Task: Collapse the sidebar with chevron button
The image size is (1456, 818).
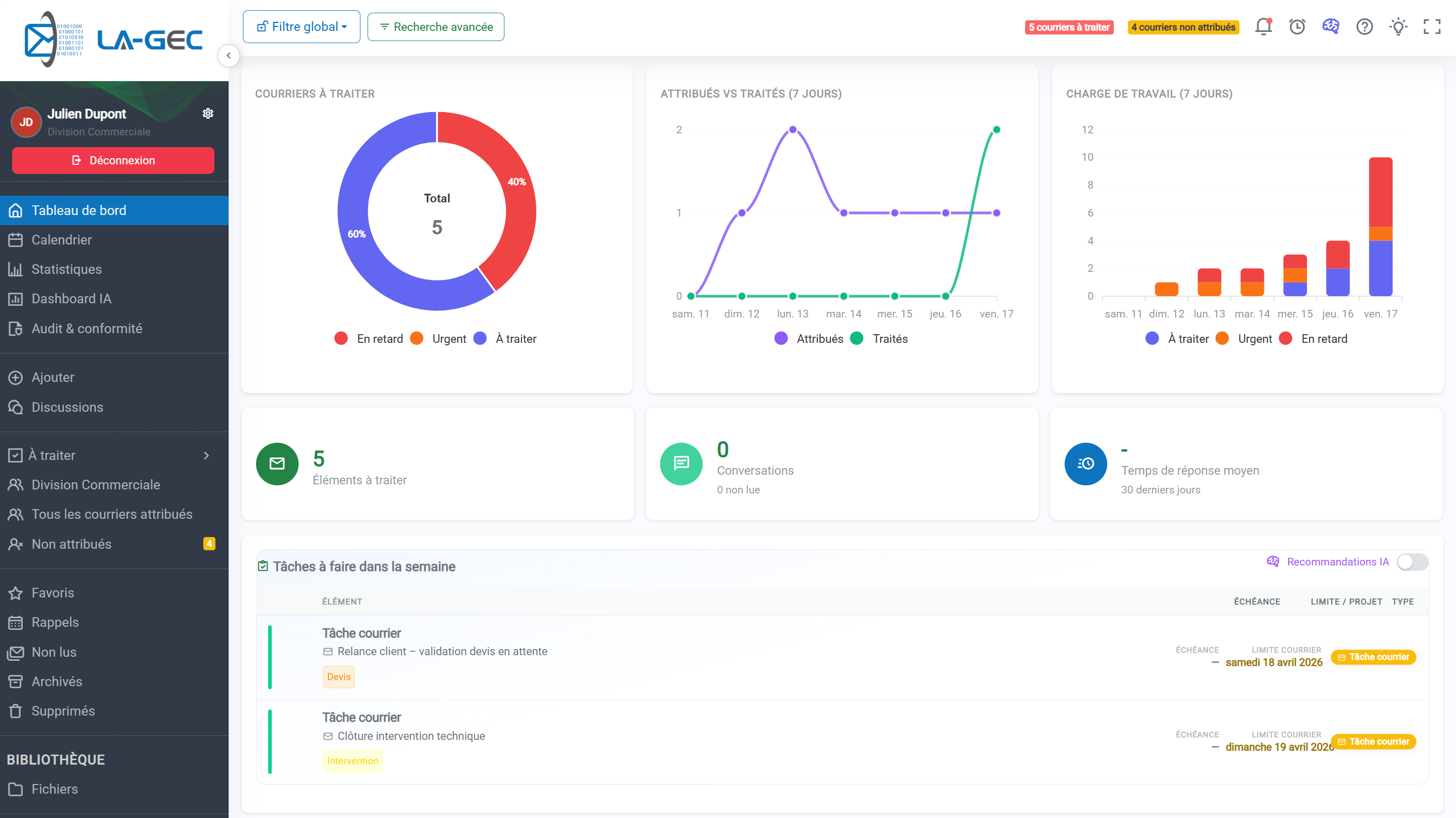Action: pos(228,55)
